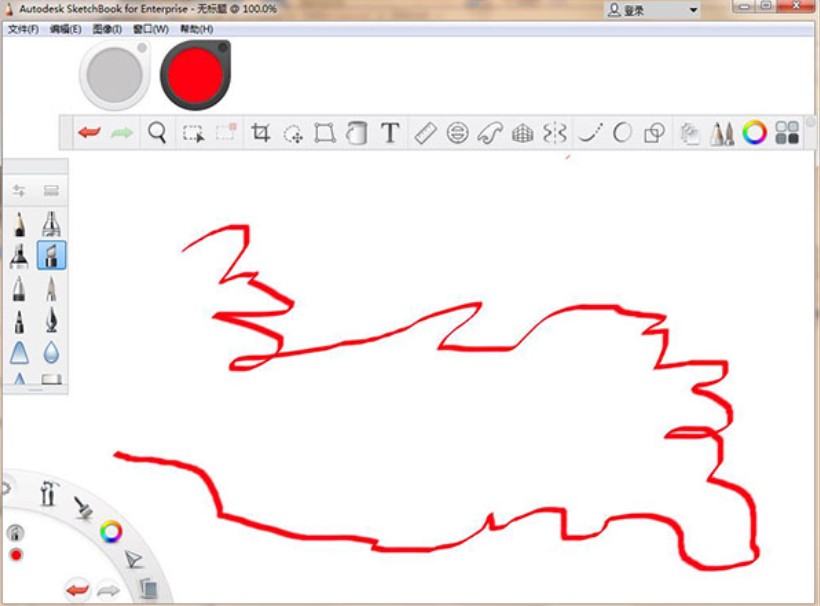Toggle the highlighted chisel marker brush off
Screen dimensions: 820x606
coord(52,256)
